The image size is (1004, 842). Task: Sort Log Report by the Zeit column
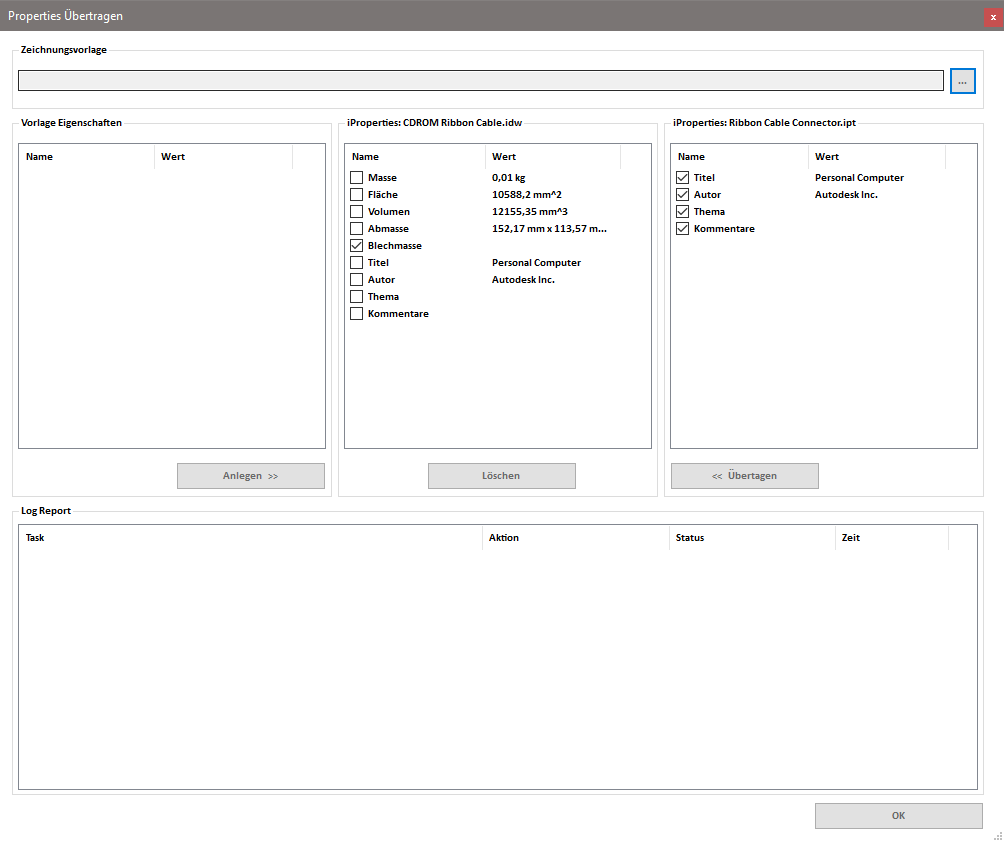891,538
